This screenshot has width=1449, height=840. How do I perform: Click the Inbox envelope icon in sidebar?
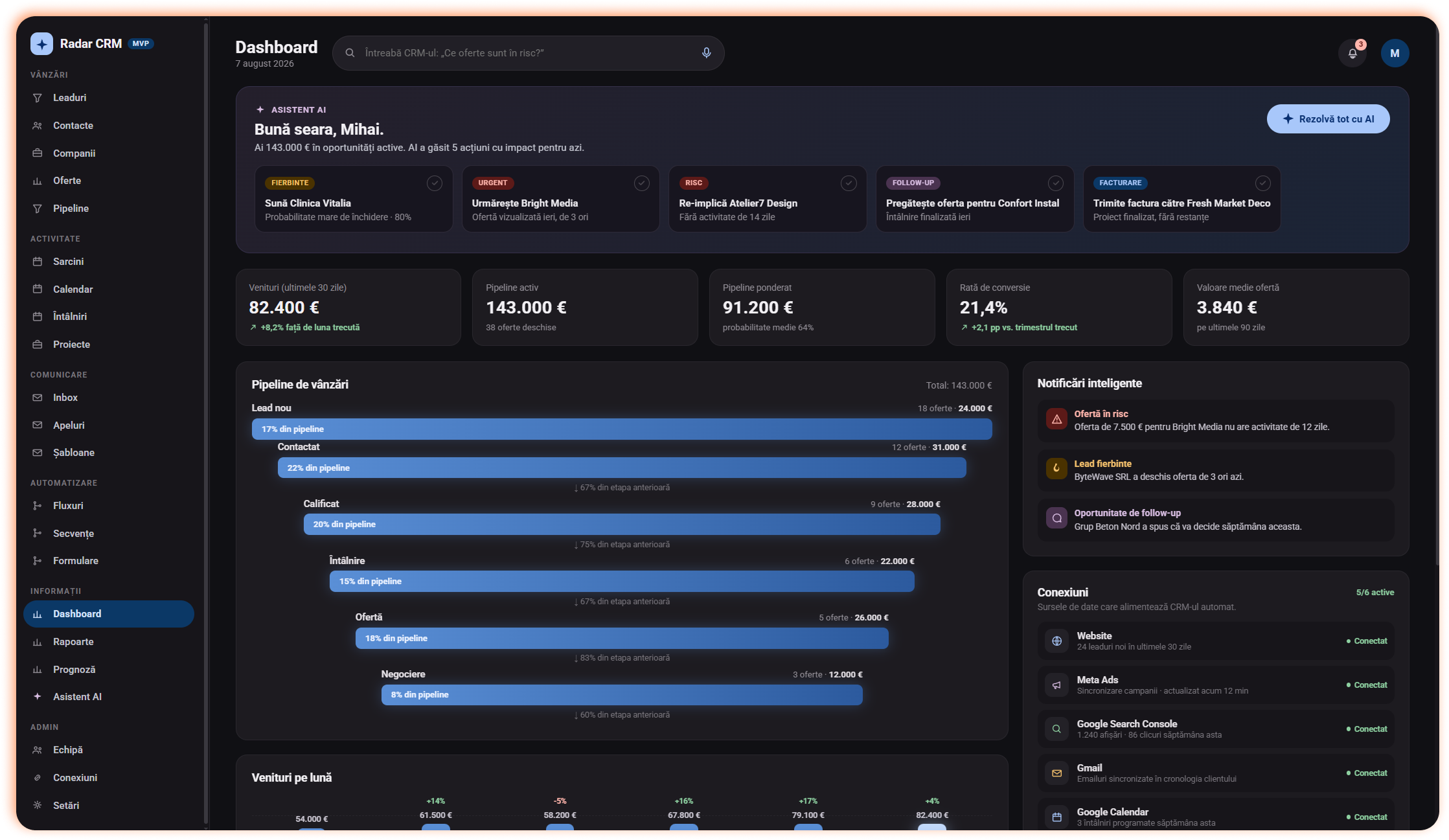(38, 398)
